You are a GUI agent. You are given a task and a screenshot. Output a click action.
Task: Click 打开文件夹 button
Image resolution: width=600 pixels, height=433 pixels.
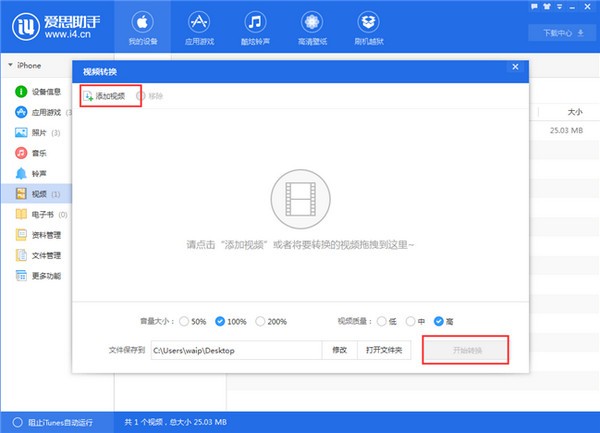point(384,350)
